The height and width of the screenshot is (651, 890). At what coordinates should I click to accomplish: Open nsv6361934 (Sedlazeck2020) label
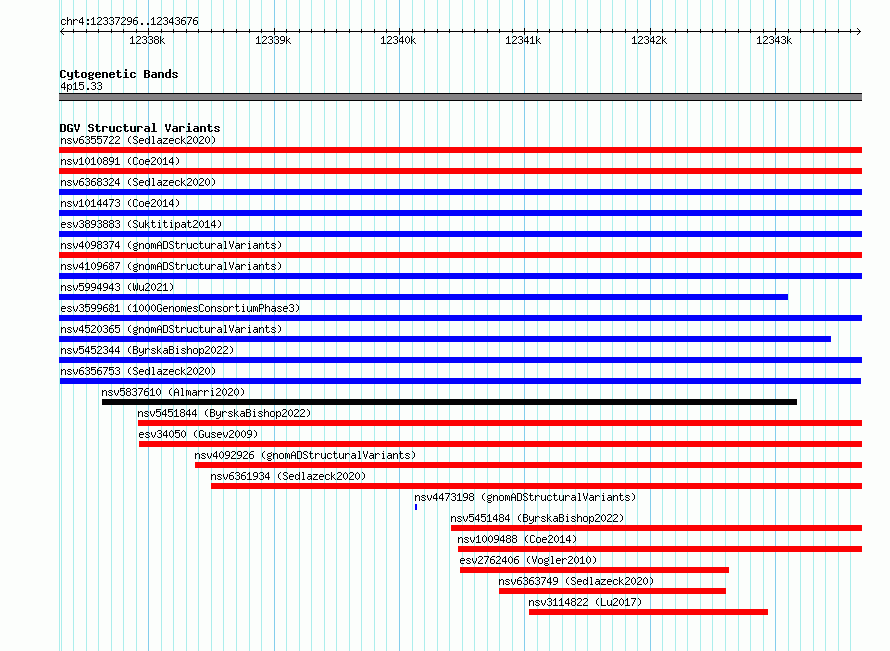point(288,476)
